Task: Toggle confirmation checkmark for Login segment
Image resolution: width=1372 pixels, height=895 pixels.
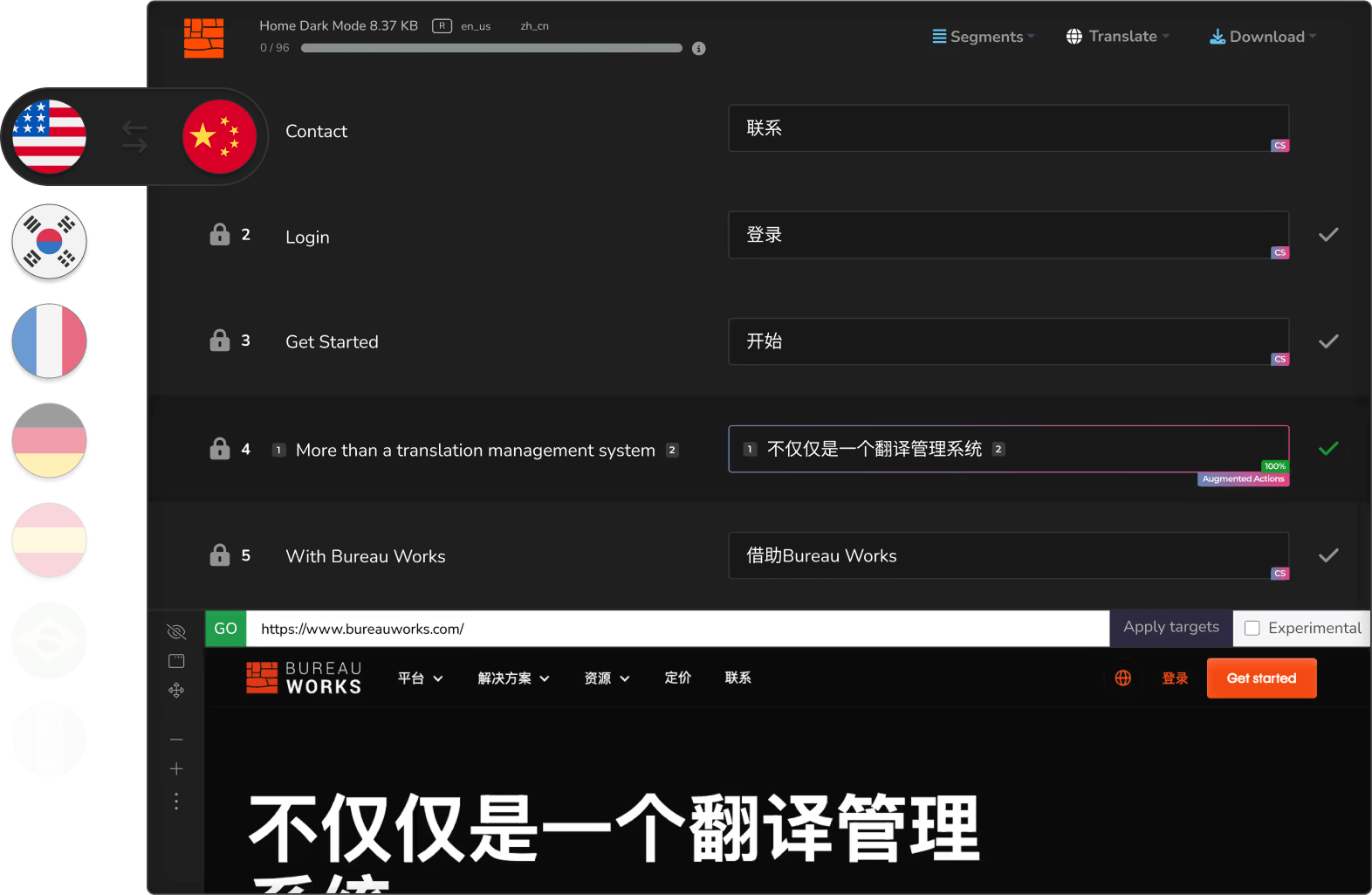Action: (x=1328, y=235)
